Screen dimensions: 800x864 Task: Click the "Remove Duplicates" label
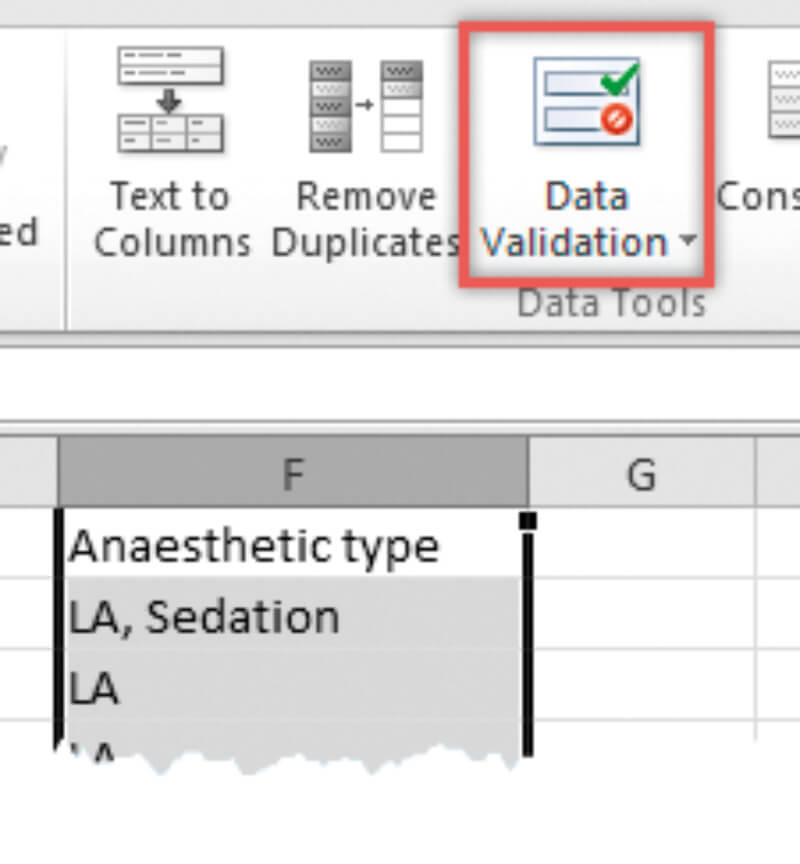click(x=365, y=220)
